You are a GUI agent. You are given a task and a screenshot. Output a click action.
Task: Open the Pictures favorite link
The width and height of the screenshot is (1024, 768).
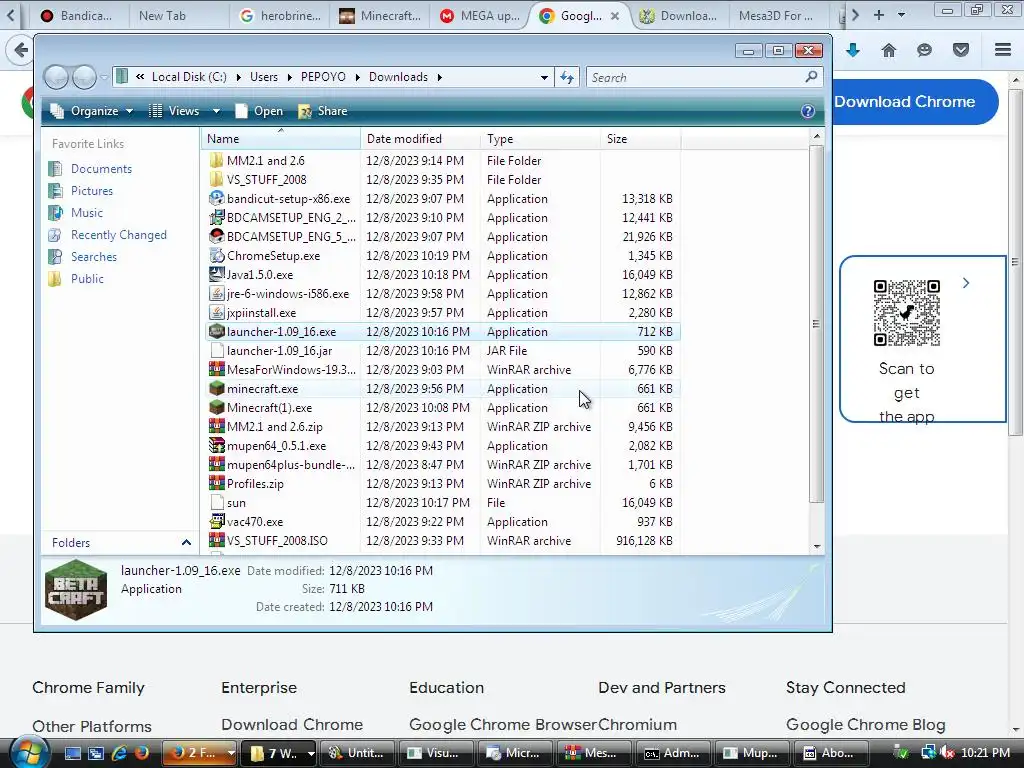point(91,191)
